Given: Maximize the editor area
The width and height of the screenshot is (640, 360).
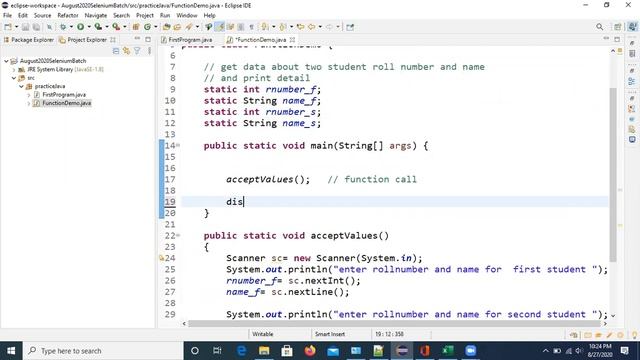Looking at the screenshot, I should [x=617, y=39].
